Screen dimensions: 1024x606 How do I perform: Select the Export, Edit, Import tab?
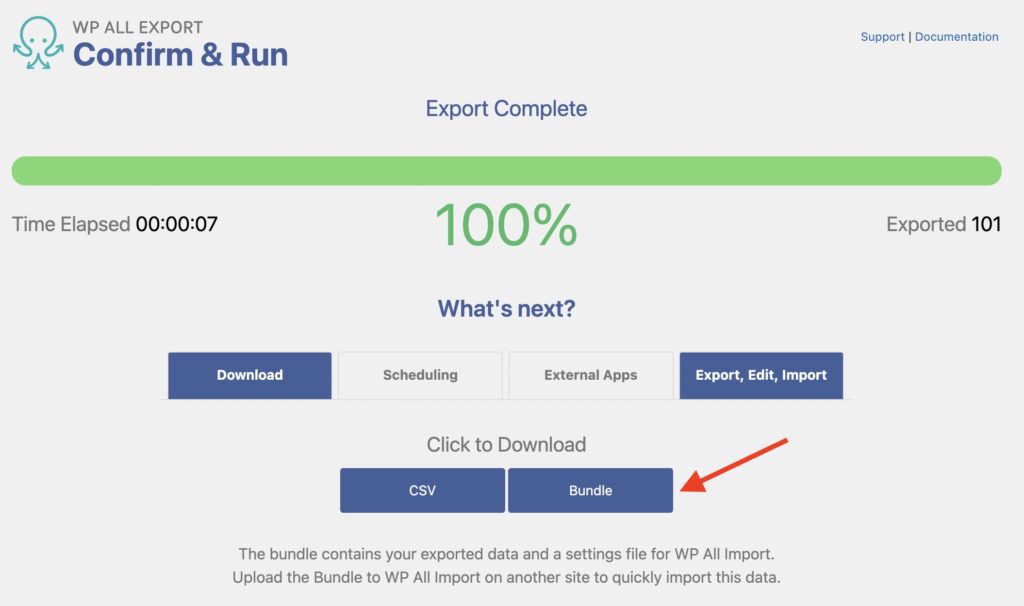pyautogui.click(x=761, y=375)
